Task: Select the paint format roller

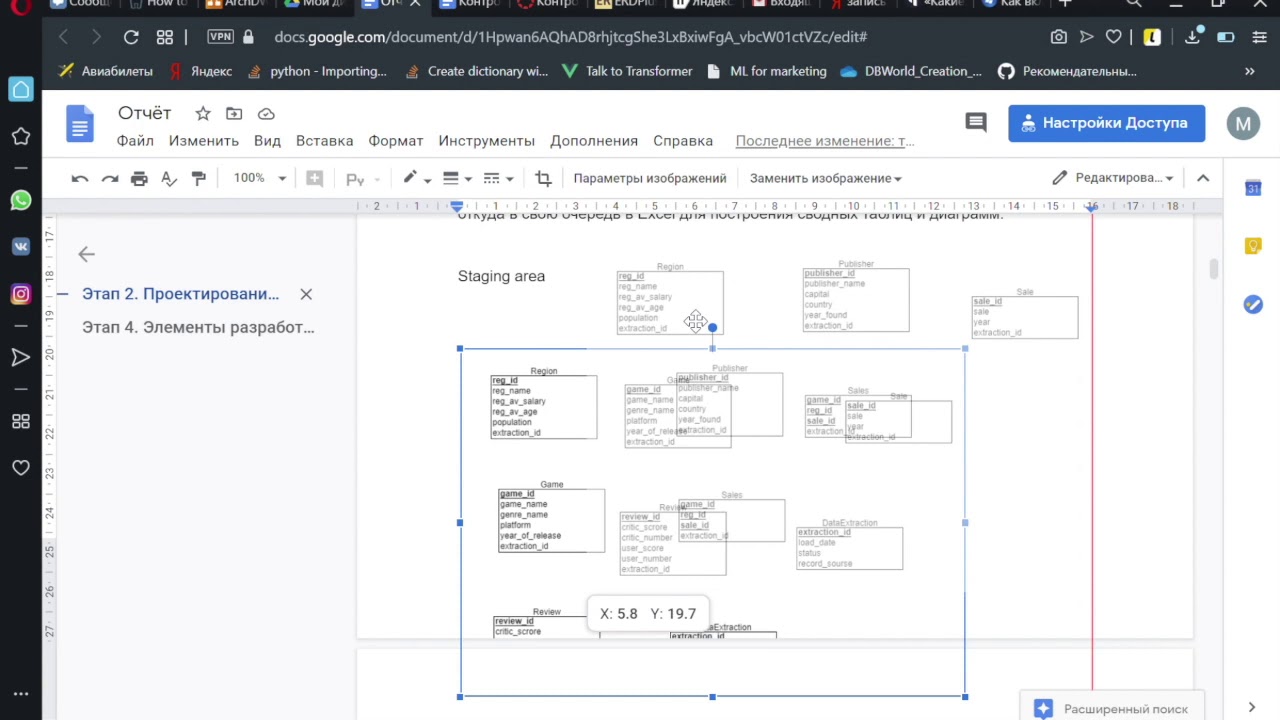Action: click(x=199, y=178)
